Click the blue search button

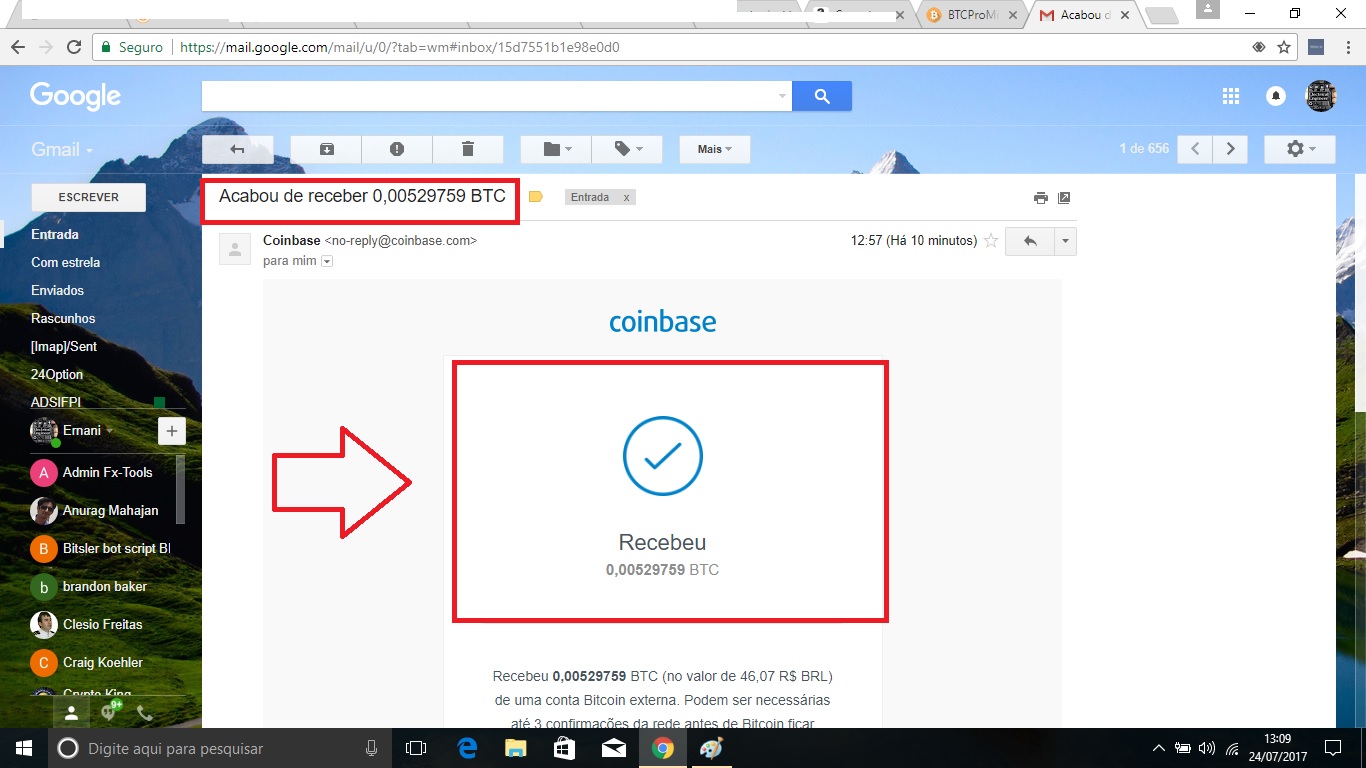(822, 96)
